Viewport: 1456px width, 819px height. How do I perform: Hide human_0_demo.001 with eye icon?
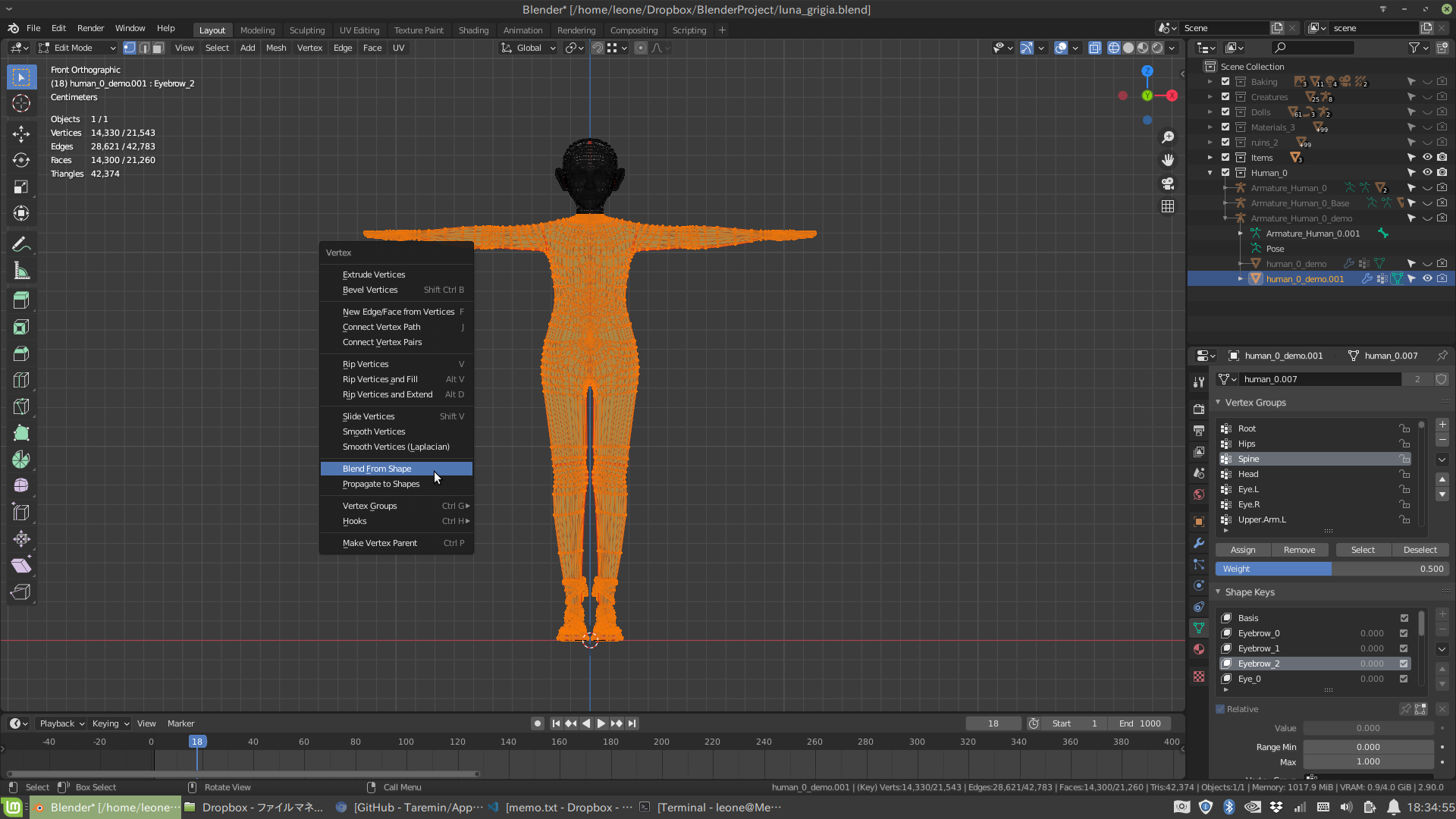pos(1426,279)
